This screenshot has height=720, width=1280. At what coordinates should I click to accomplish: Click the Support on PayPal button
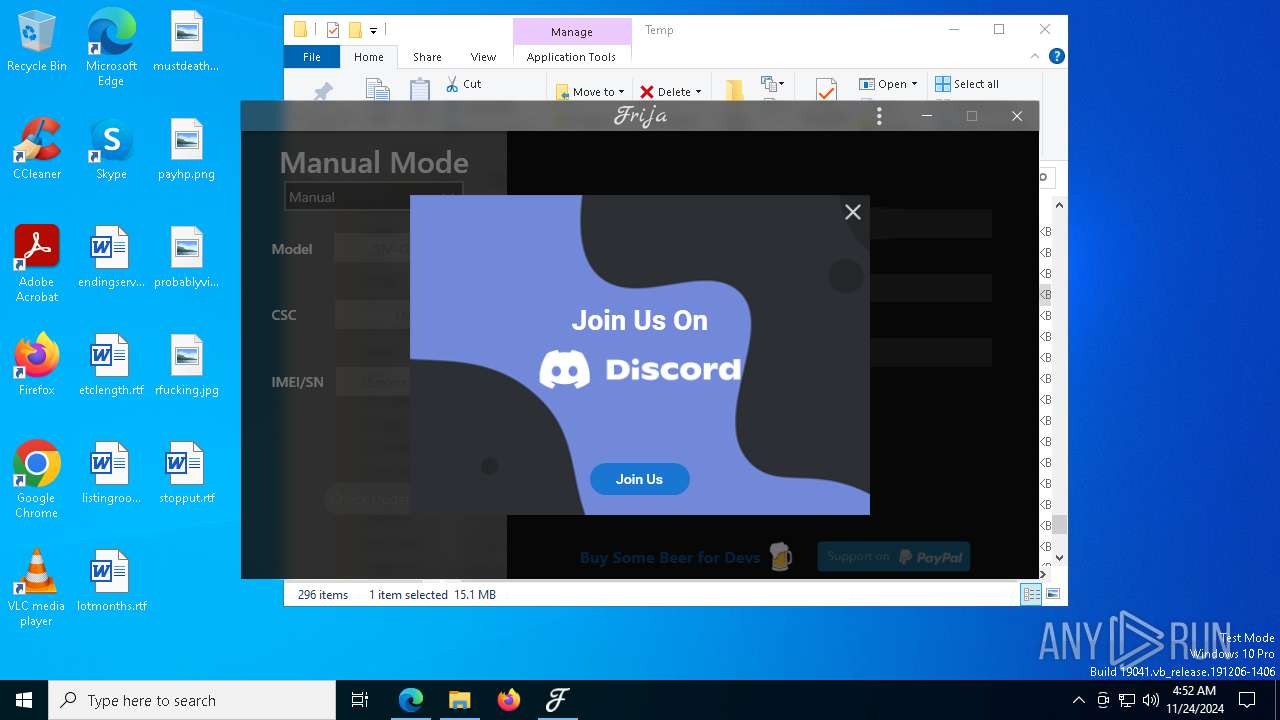point(894,557)
